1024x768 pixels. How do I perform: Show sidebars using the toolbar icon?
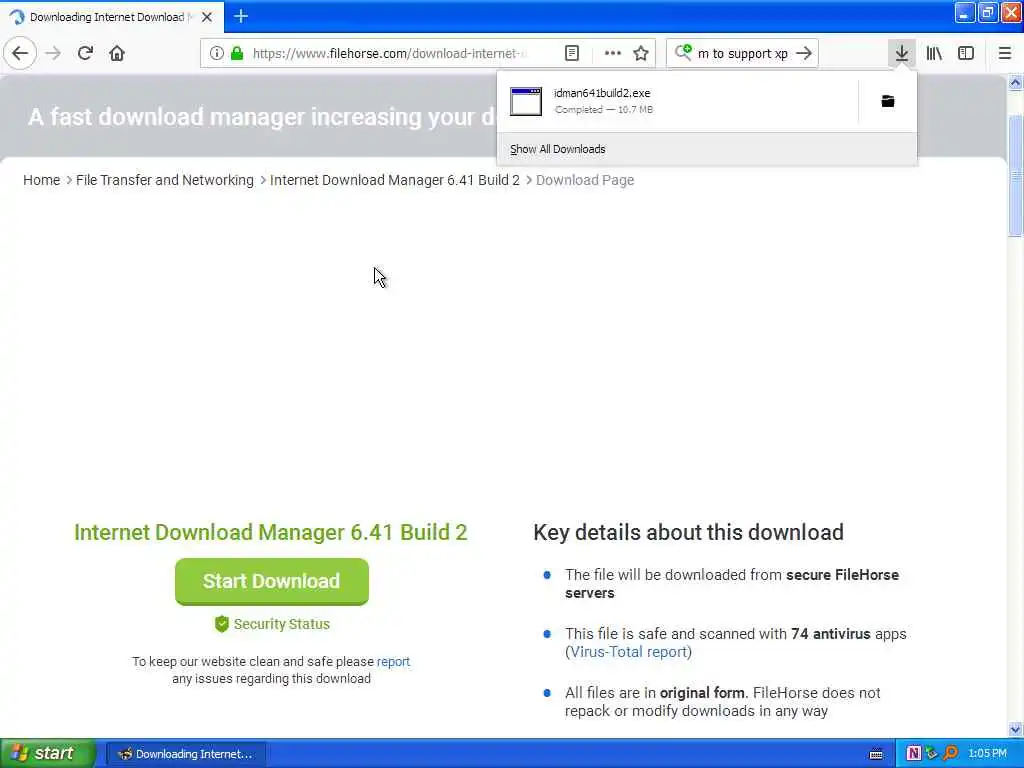point(966,53)
